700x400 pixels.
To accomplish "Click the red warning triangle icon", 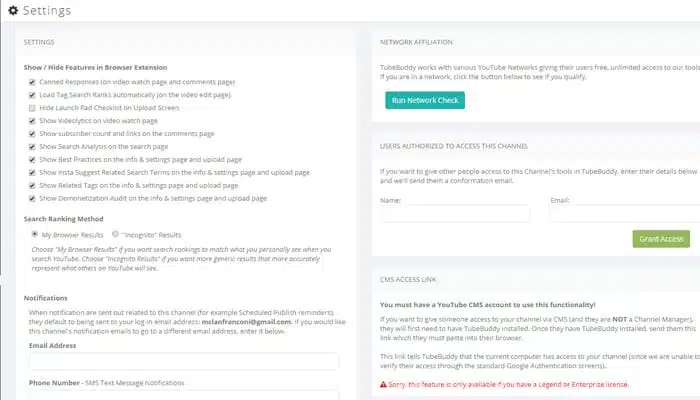I will [x=383, y=384].
